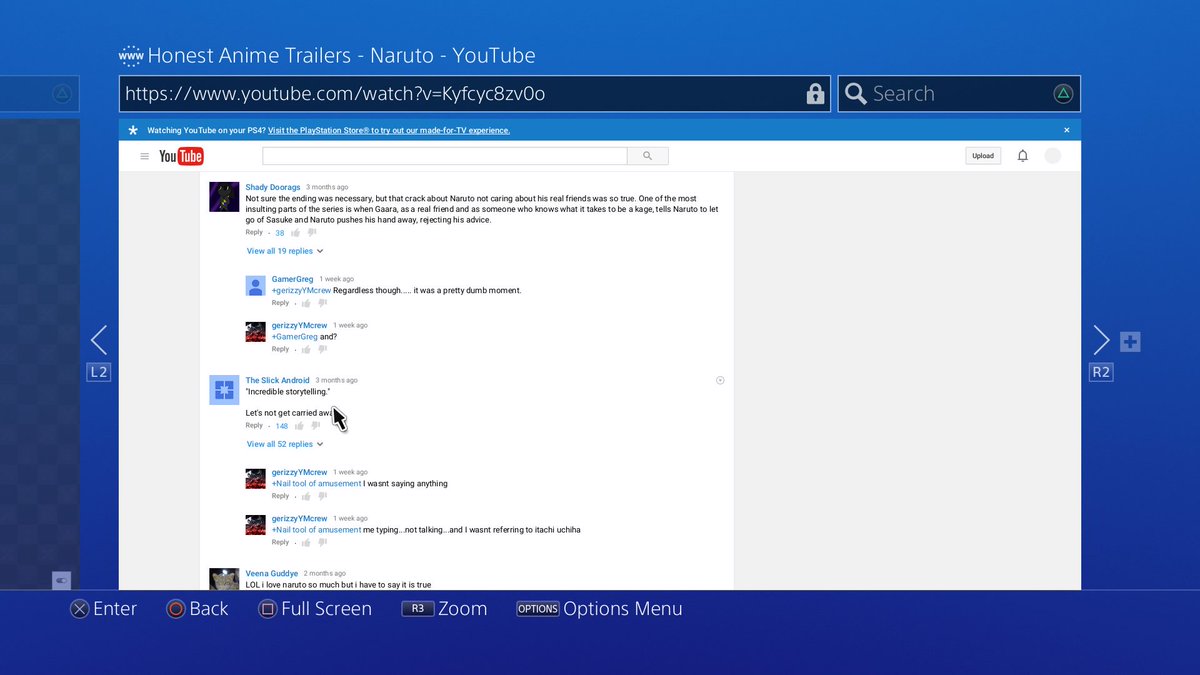Image resolution: width=1200 pixels, height=675 pixels.
Task: Click first '+Nail tool of amusement' mention
Action: point(316,484)
